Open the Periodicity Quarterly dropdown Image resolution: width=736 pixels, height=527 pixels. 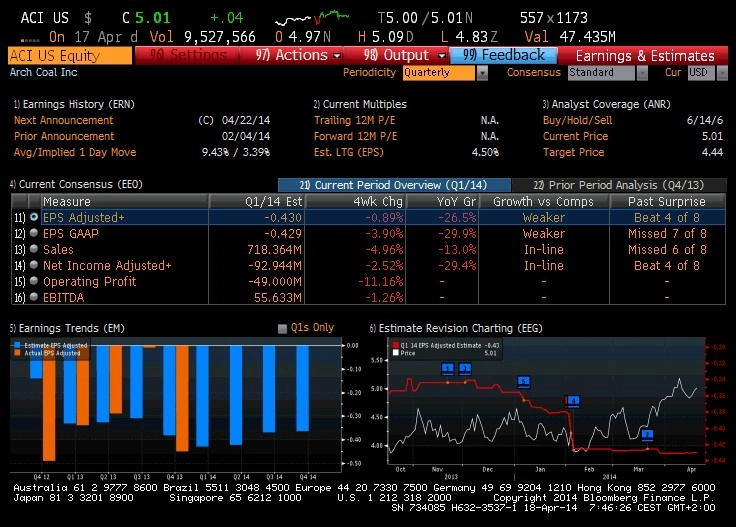445,73
